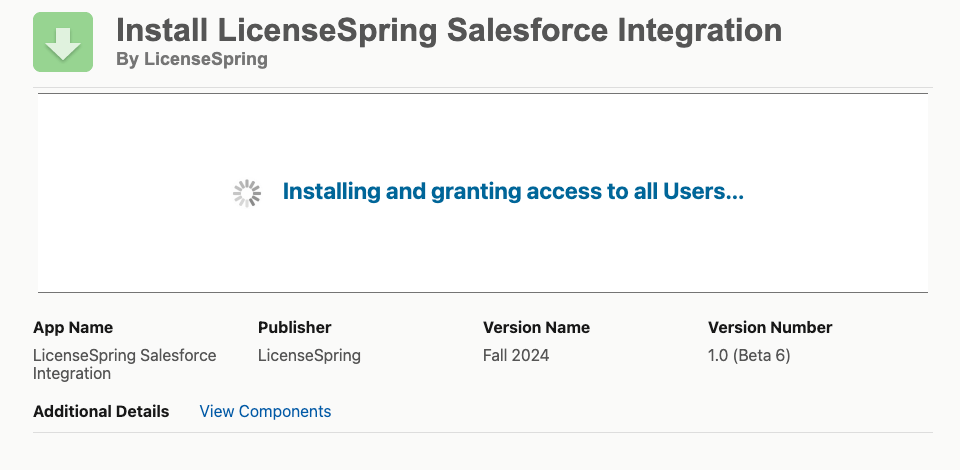Screen dimensions: 960x470
Task: Click the Installing and granting access message
Action: coord(513,192)
